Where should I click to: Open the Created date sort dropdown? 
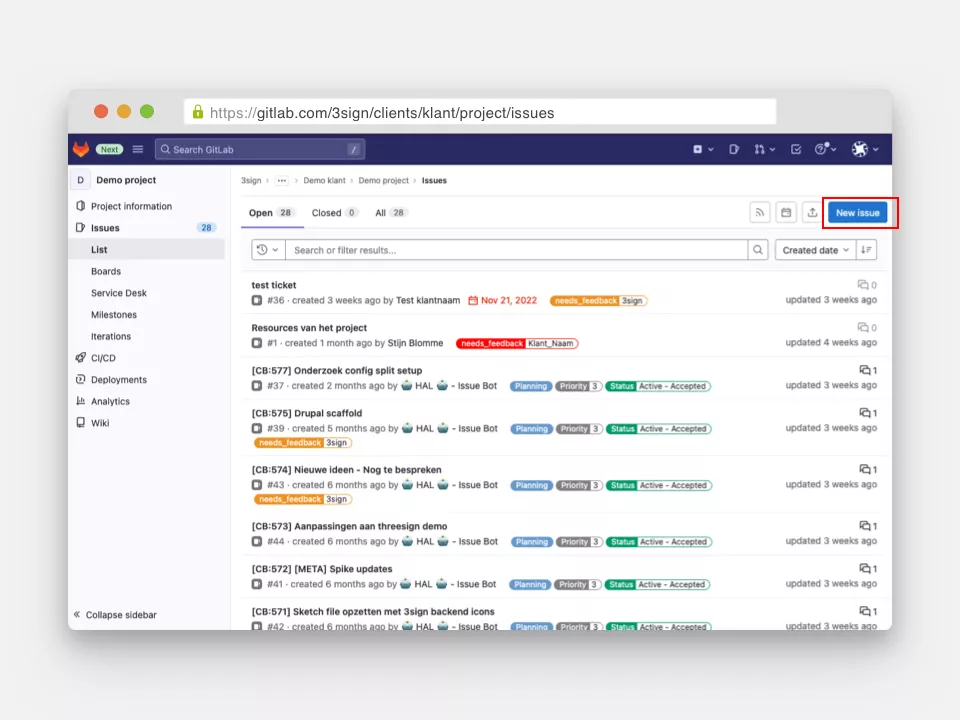(815, 250)
